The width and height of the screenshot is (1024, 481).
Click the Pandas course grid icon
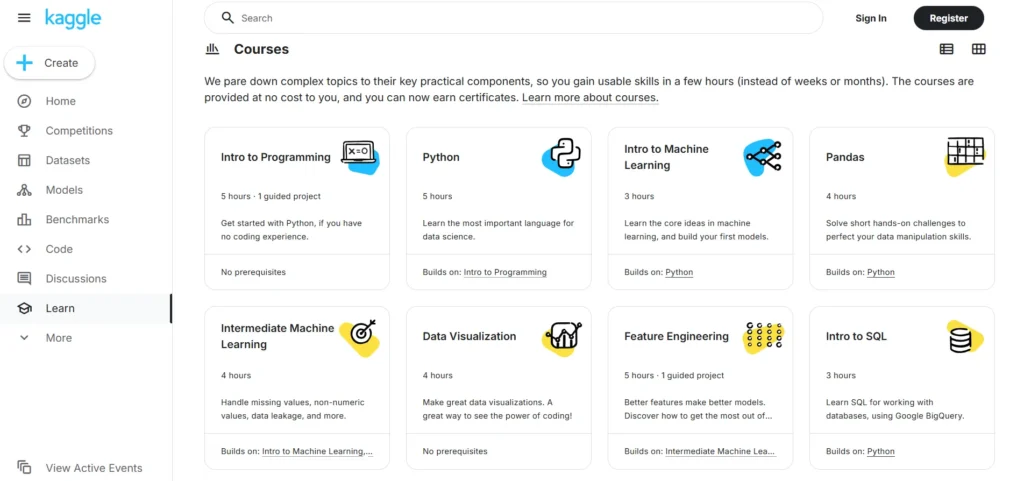click(965, 156)
